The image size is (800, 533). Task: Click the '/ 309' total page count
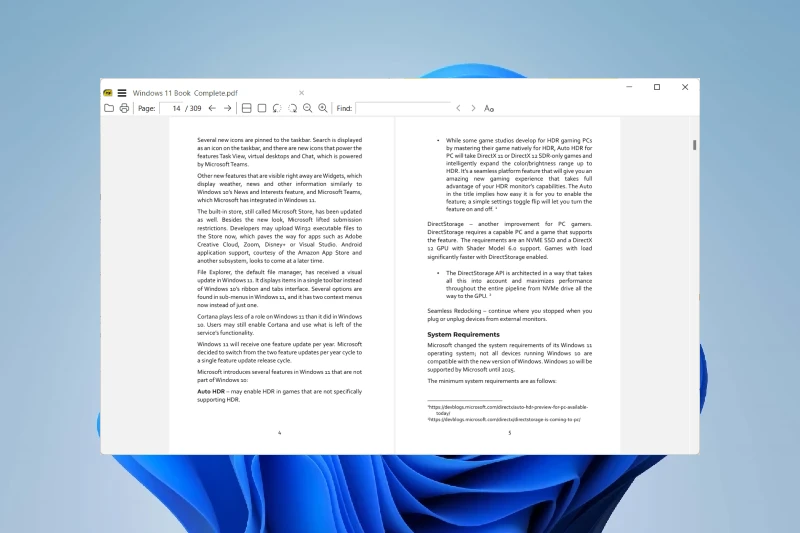pos(193,108)
